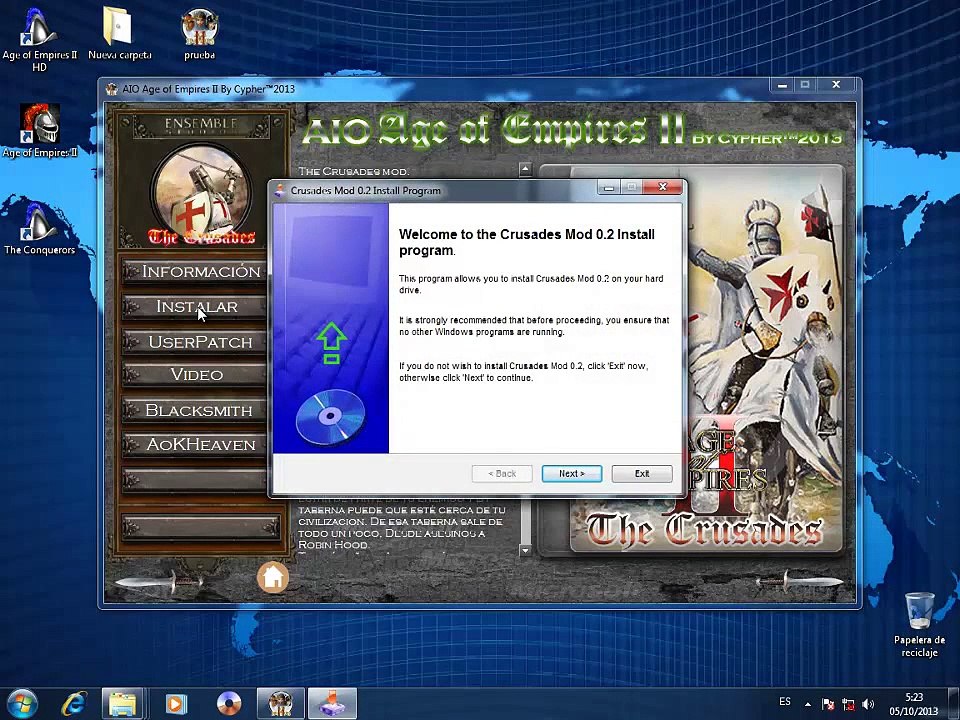Show hidden tray icons arrow

click(x=808, y=704)
